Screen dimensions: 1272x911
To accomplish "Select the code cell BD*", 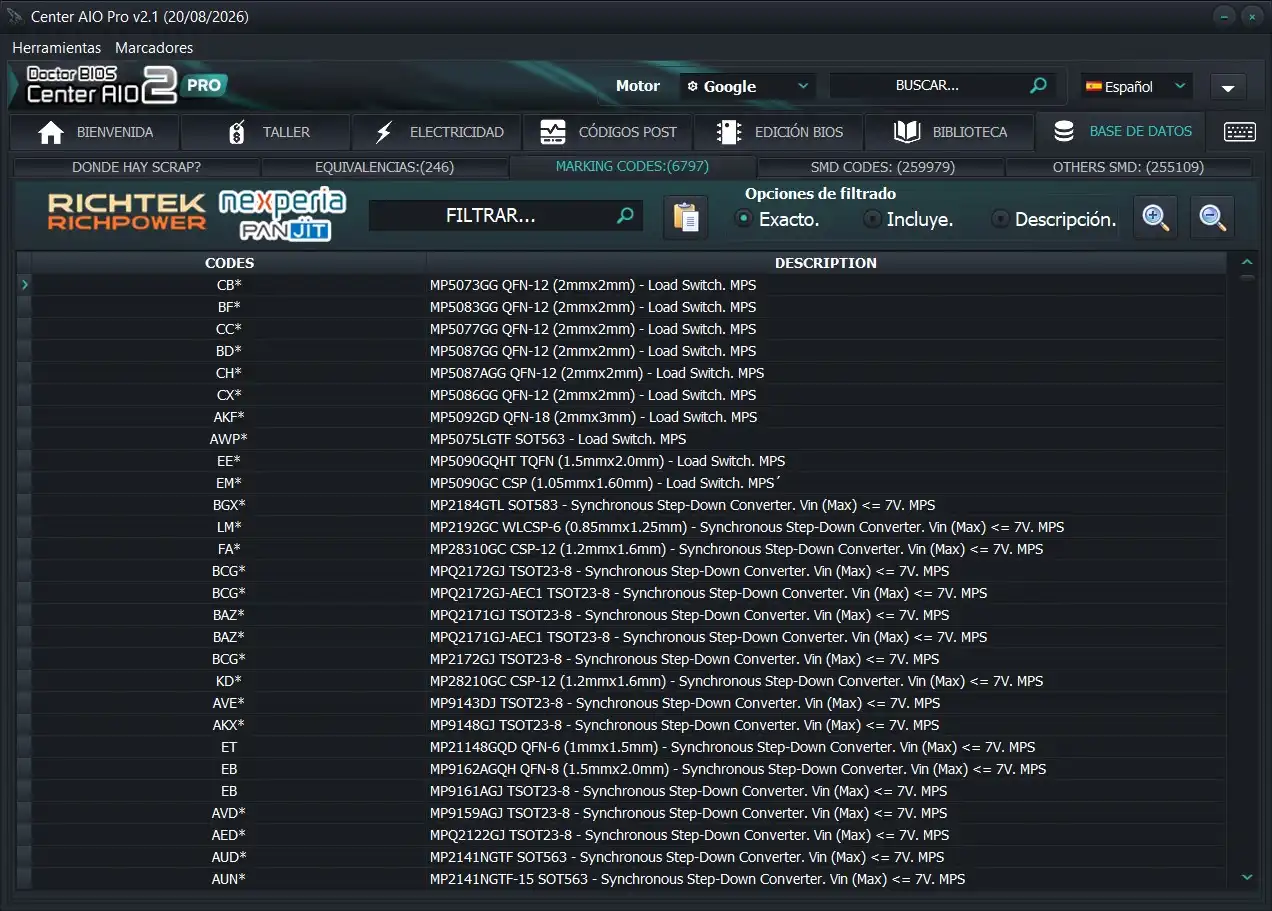I will click(x=229, y=351).
